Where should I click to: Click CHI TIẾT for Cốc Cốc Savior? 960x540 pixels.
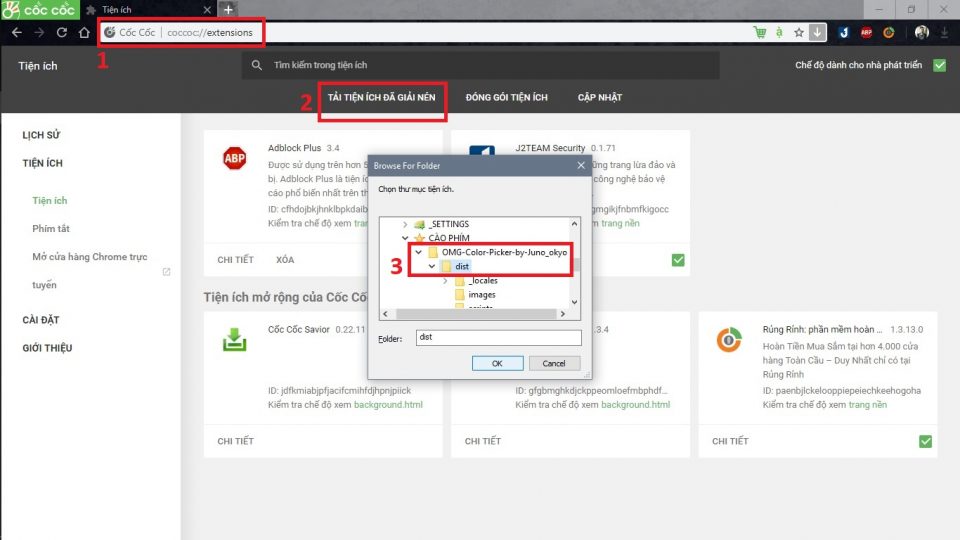pyautogui.click(x=235, y=441)
